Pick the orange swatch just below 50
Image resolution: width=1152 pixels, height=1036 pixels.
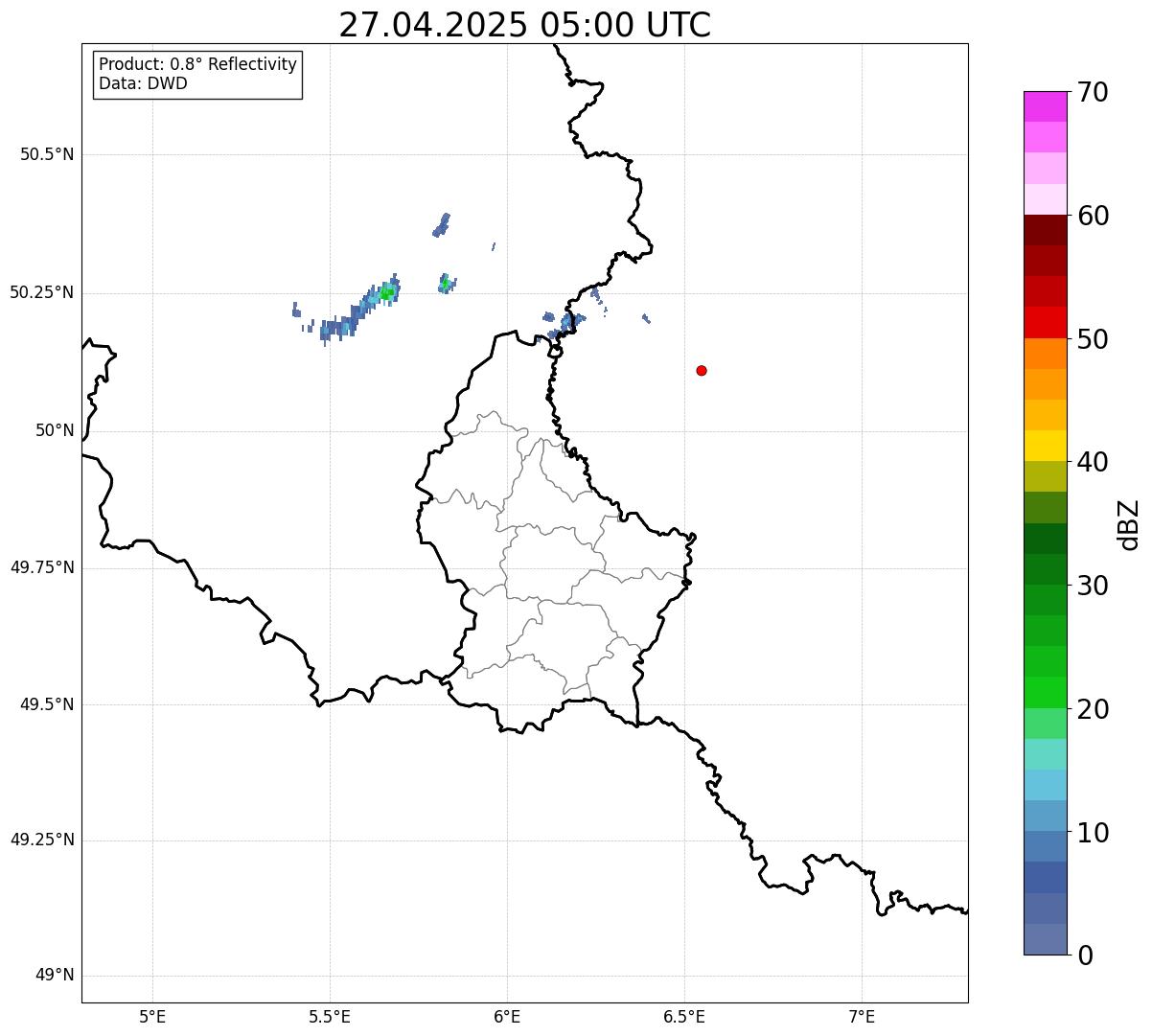[1045, 354]
